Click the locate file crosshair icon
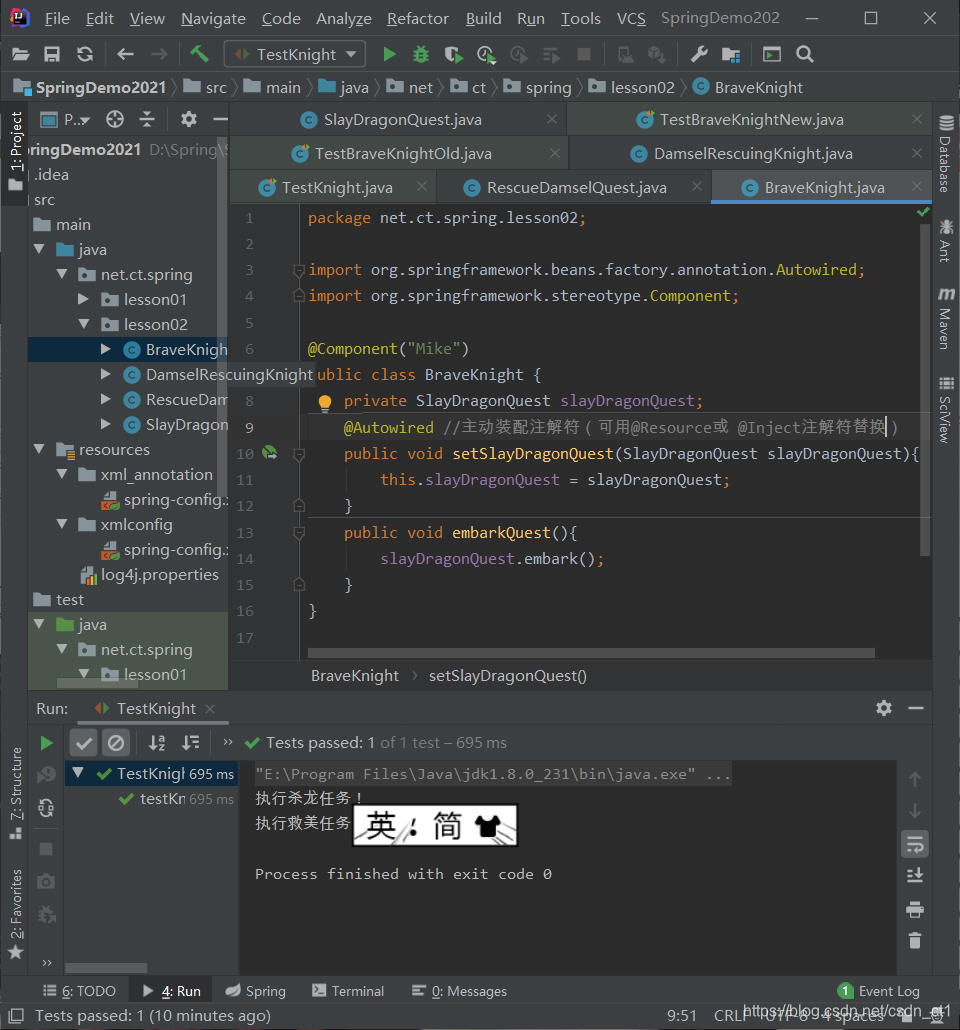This screenshot has width=960, height=1030. 115,120
